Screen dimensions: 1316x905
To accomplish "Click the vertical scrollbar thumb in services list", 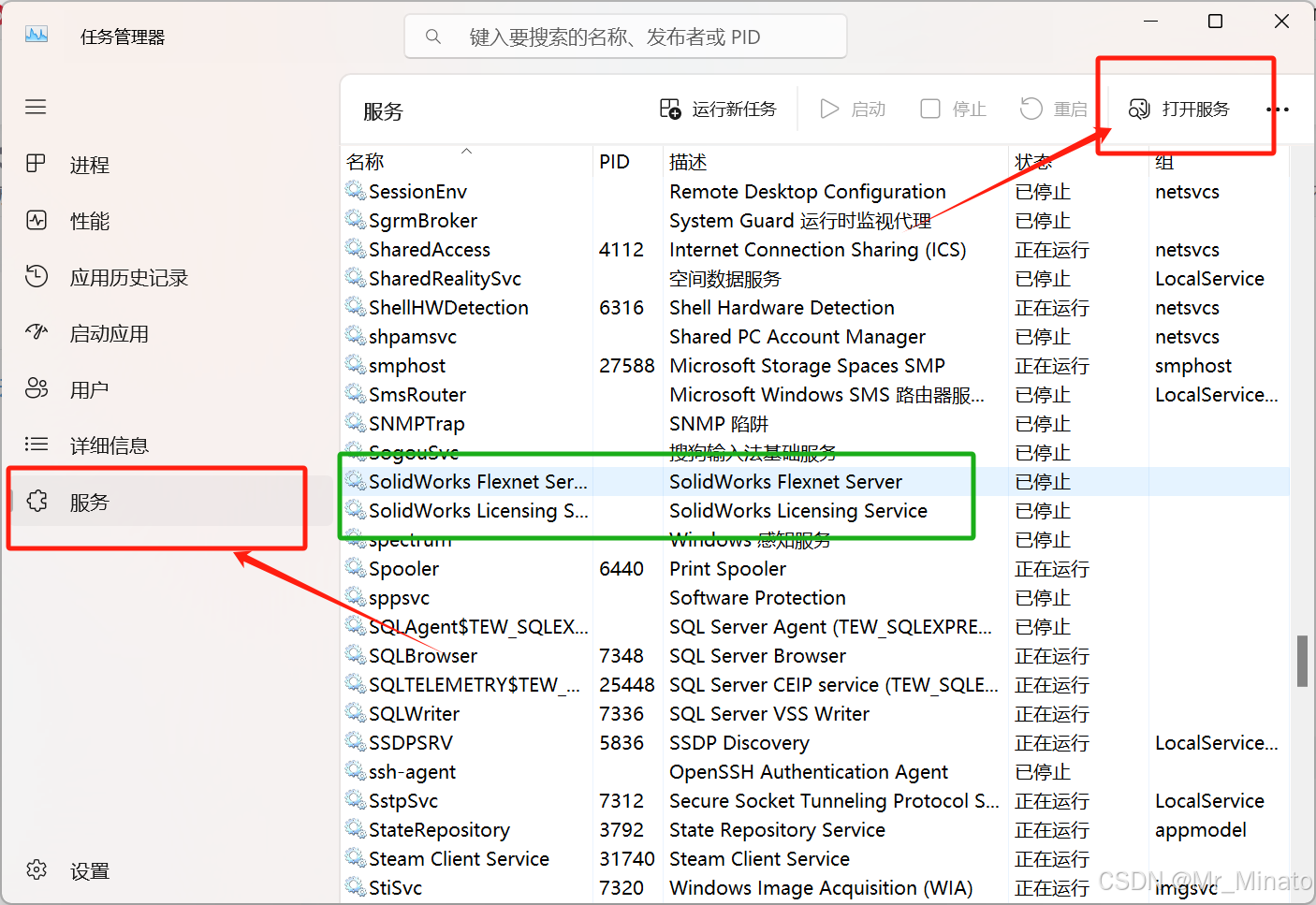I will 1302,661.
